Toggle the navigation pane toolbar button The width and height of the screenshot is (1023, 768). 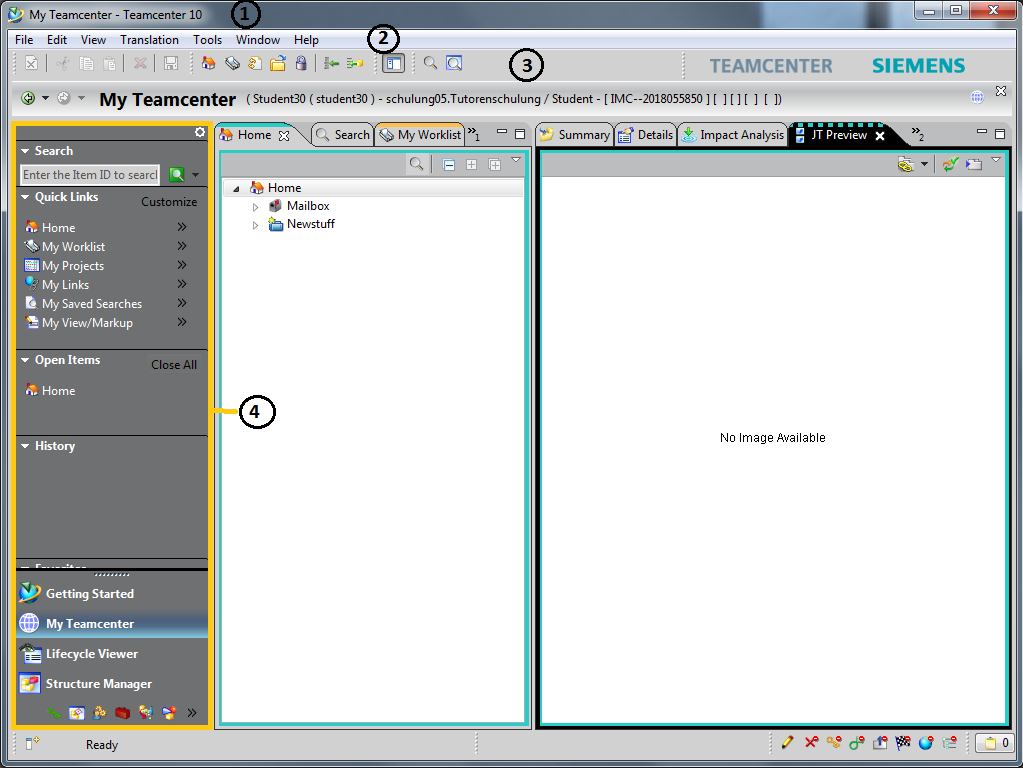pyautogui.click(x=393, y=63)
